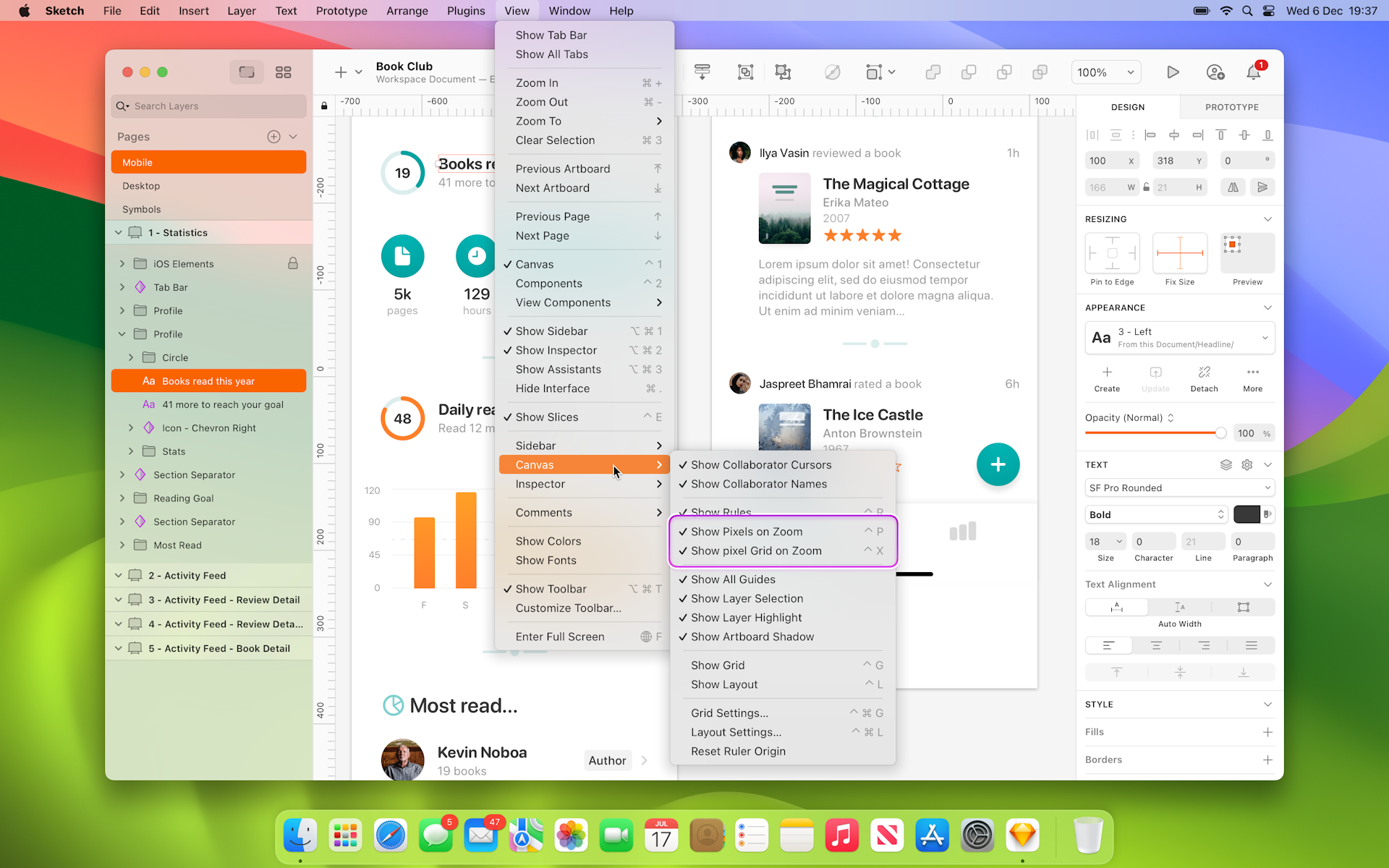This screenshot has height=868, width=1389.
Task: Add a border with plus icon
Action: (1267, 759)
